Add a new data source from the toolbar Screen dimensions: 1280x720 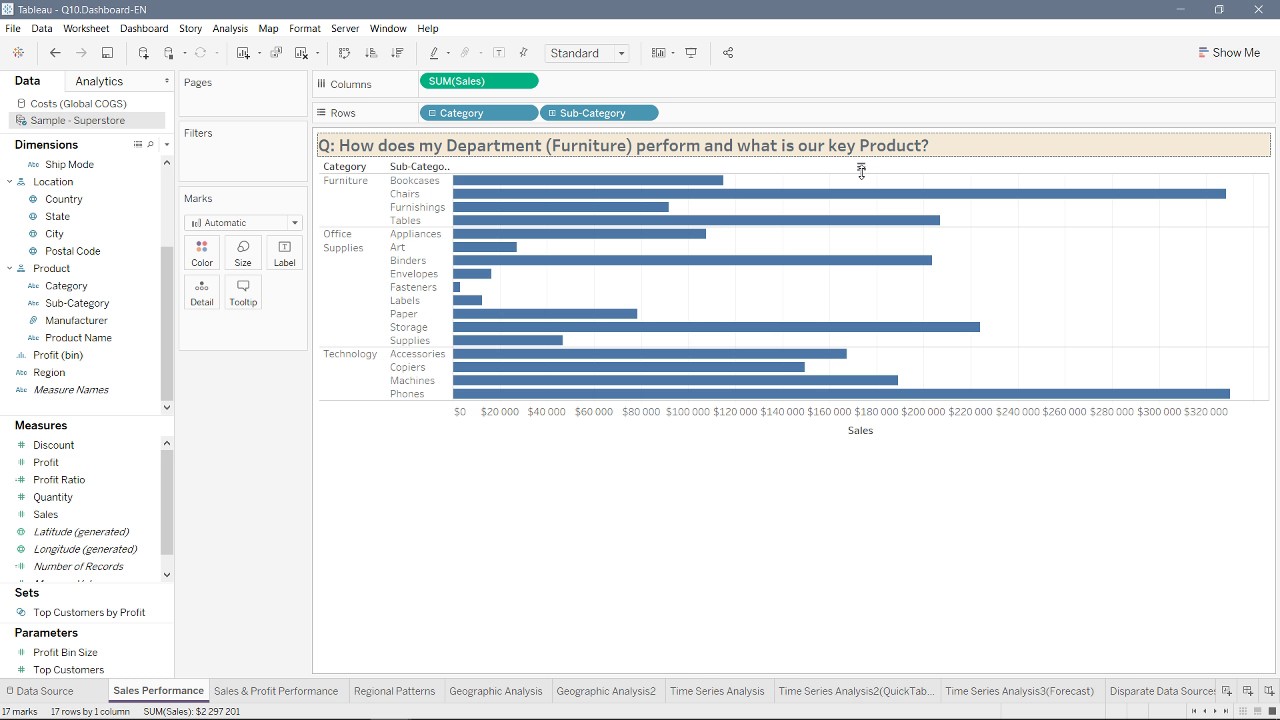tap(144, 53)
